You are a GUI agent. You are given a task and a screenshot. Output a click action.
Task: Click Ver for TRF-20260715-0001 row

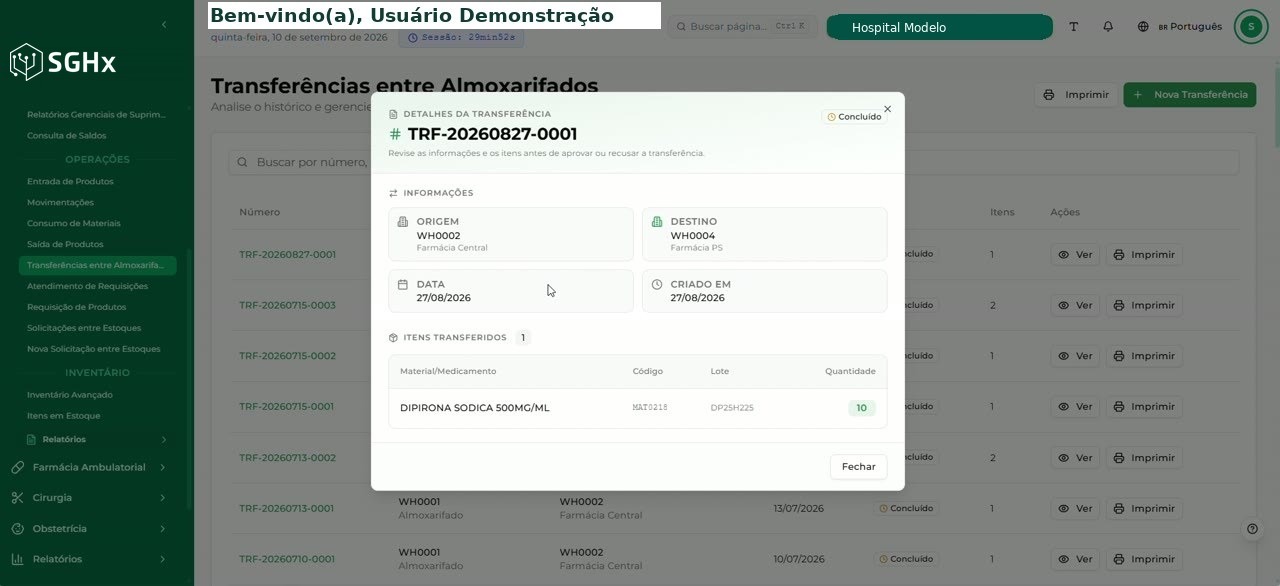pos(1075,408)
